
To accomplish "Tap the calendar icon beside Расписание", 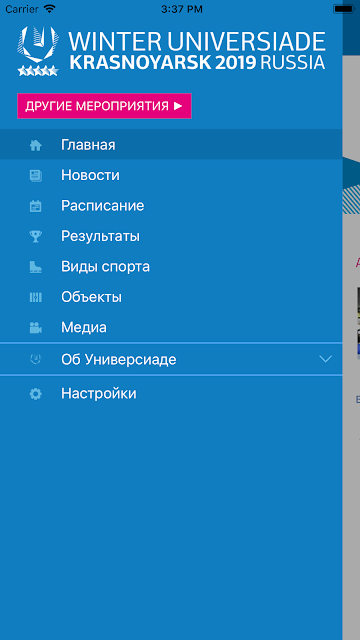I will [x=36, y=206].
